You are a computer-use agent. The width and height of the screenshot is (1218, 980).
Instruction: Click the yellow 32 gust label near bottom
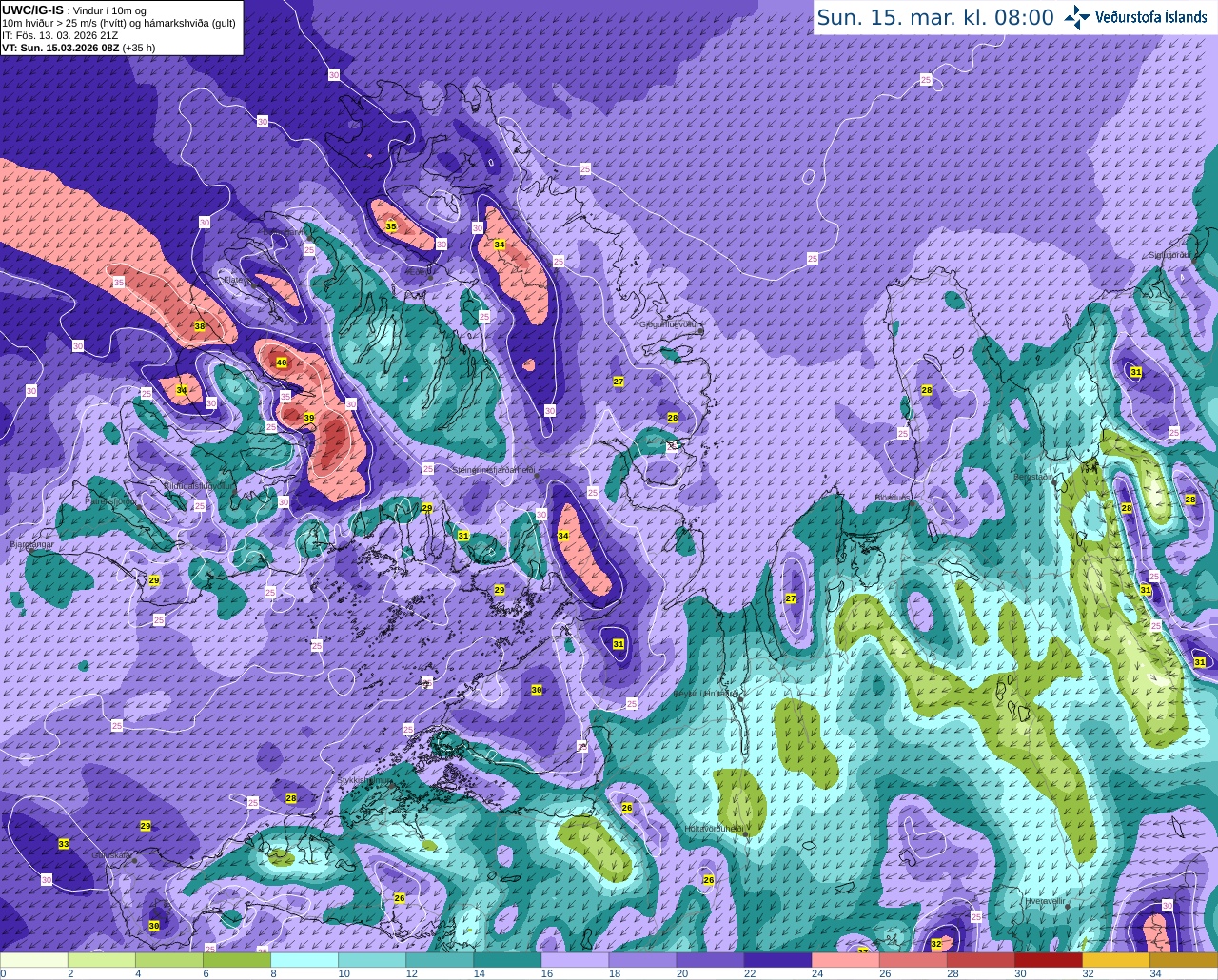(x=936, y=944)
